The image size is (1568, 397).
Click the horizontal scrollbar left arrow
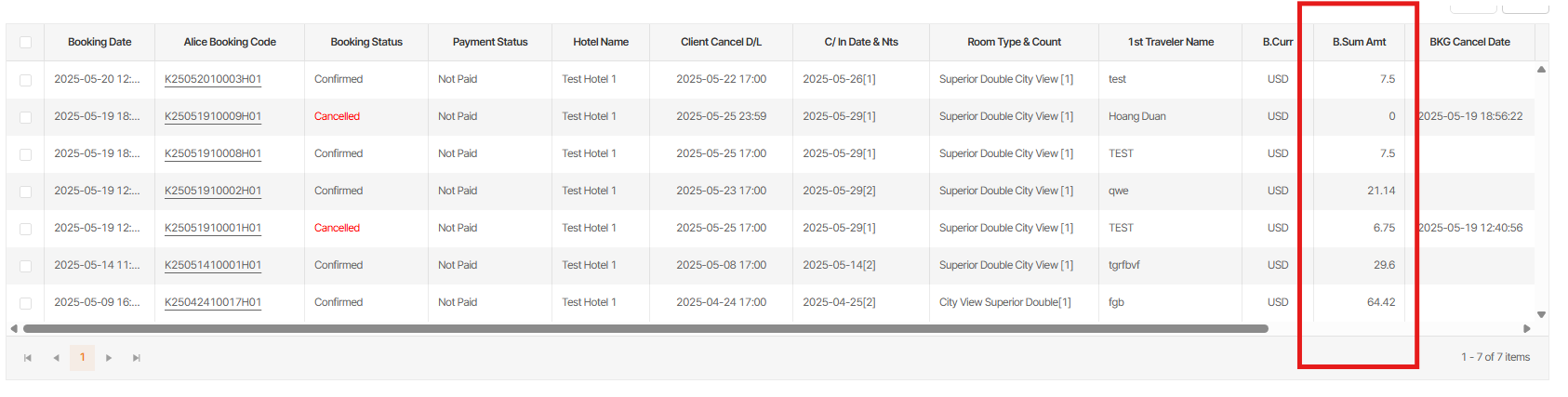(x=13, y=328)
